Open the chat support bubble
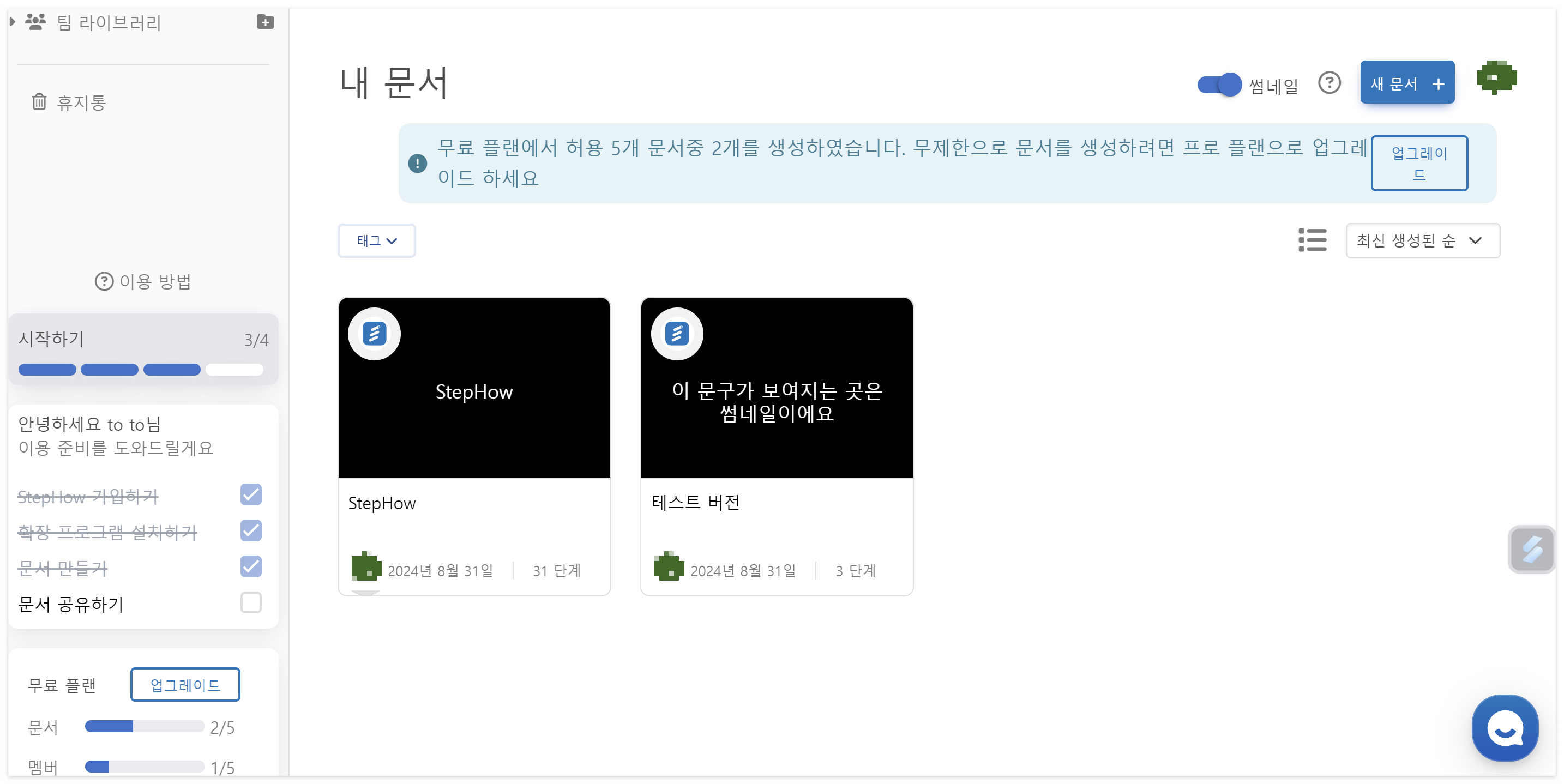Screen dimensions: 1564x784 coord(1505,727)
